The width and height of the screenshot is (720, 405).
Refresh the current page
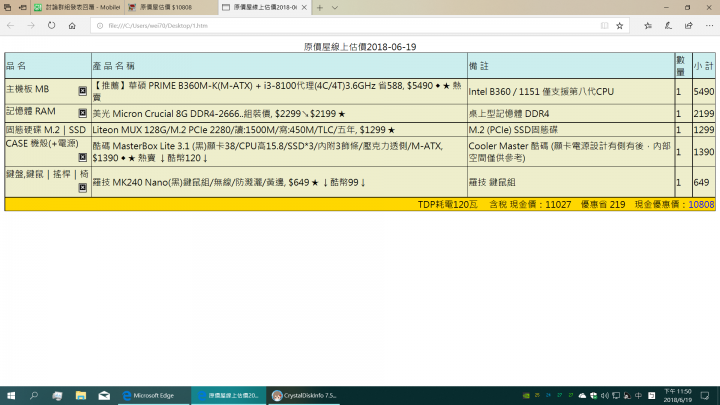pyautogui.click(x=51, y=26)
